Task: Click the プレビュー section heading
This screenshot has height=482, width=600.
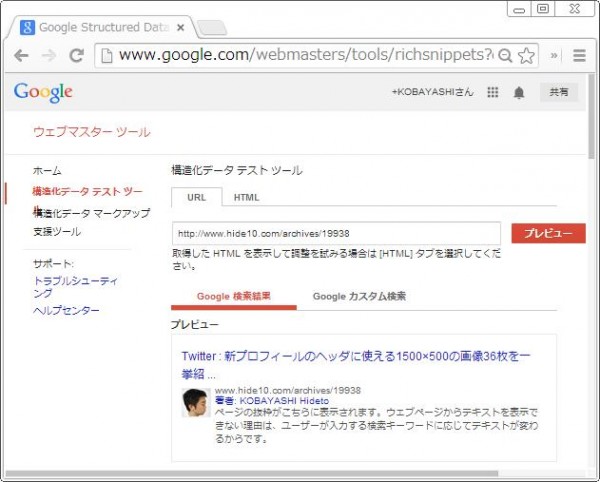Action: point(195,324)
